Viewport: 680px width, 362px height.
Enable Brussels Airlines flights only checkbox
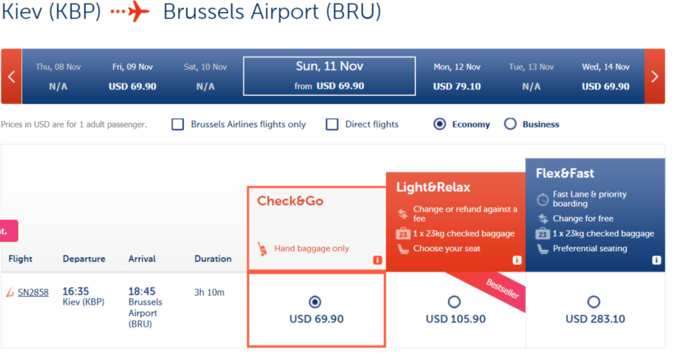[178, 124]
